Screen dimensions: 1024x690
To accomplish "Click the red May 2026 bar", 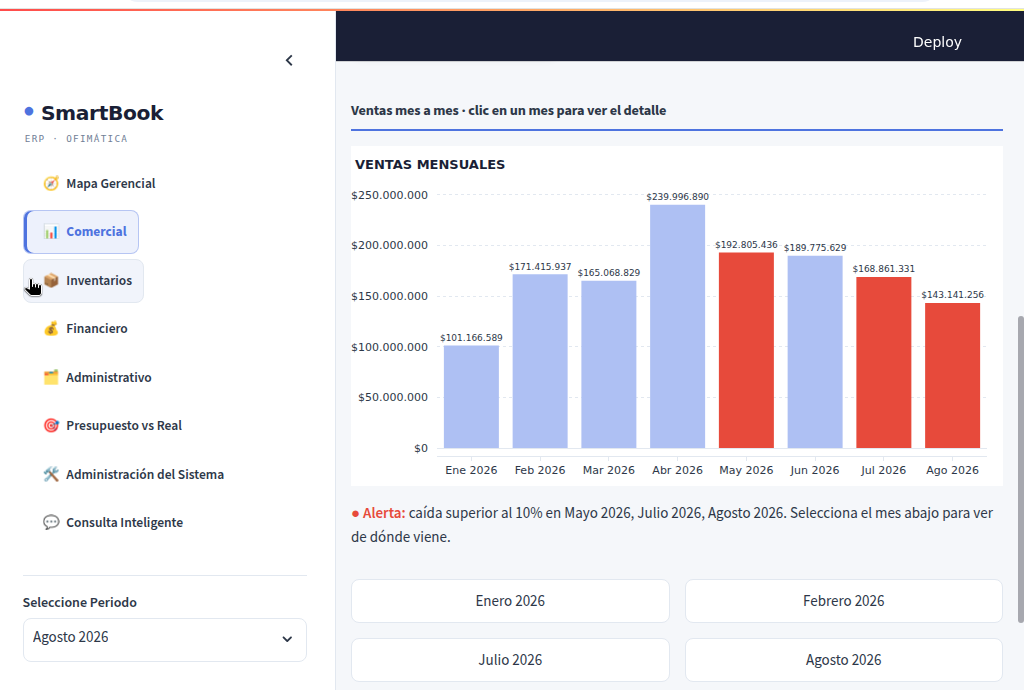I will (746, 351).
